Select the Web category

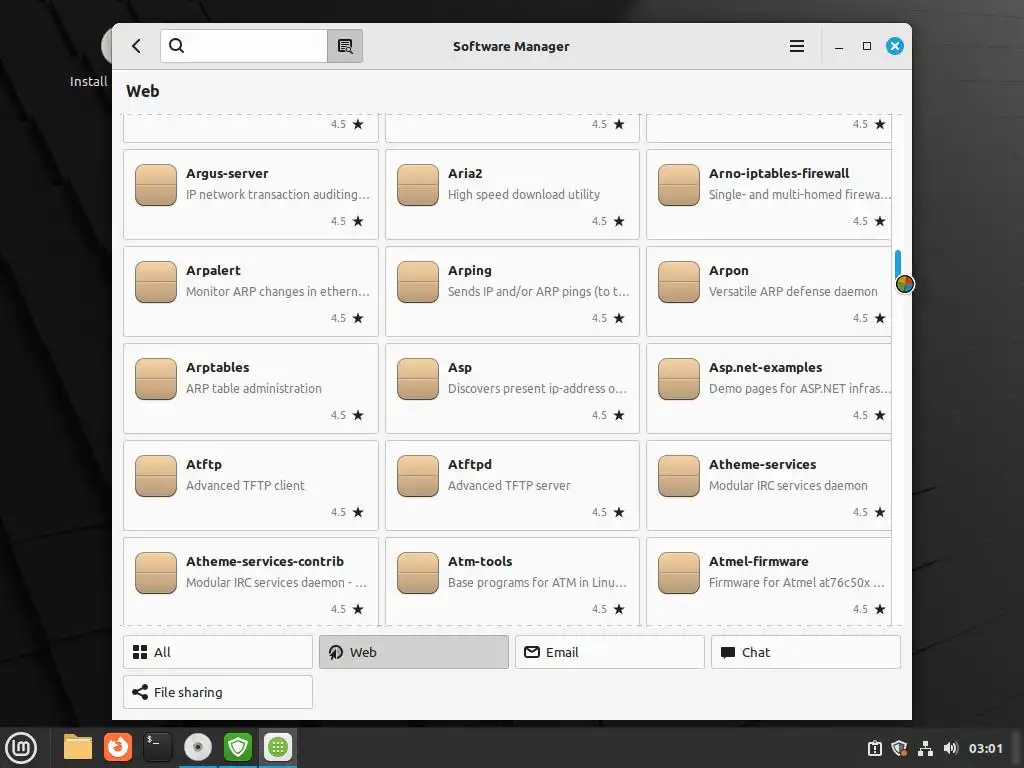coord(413,652)
